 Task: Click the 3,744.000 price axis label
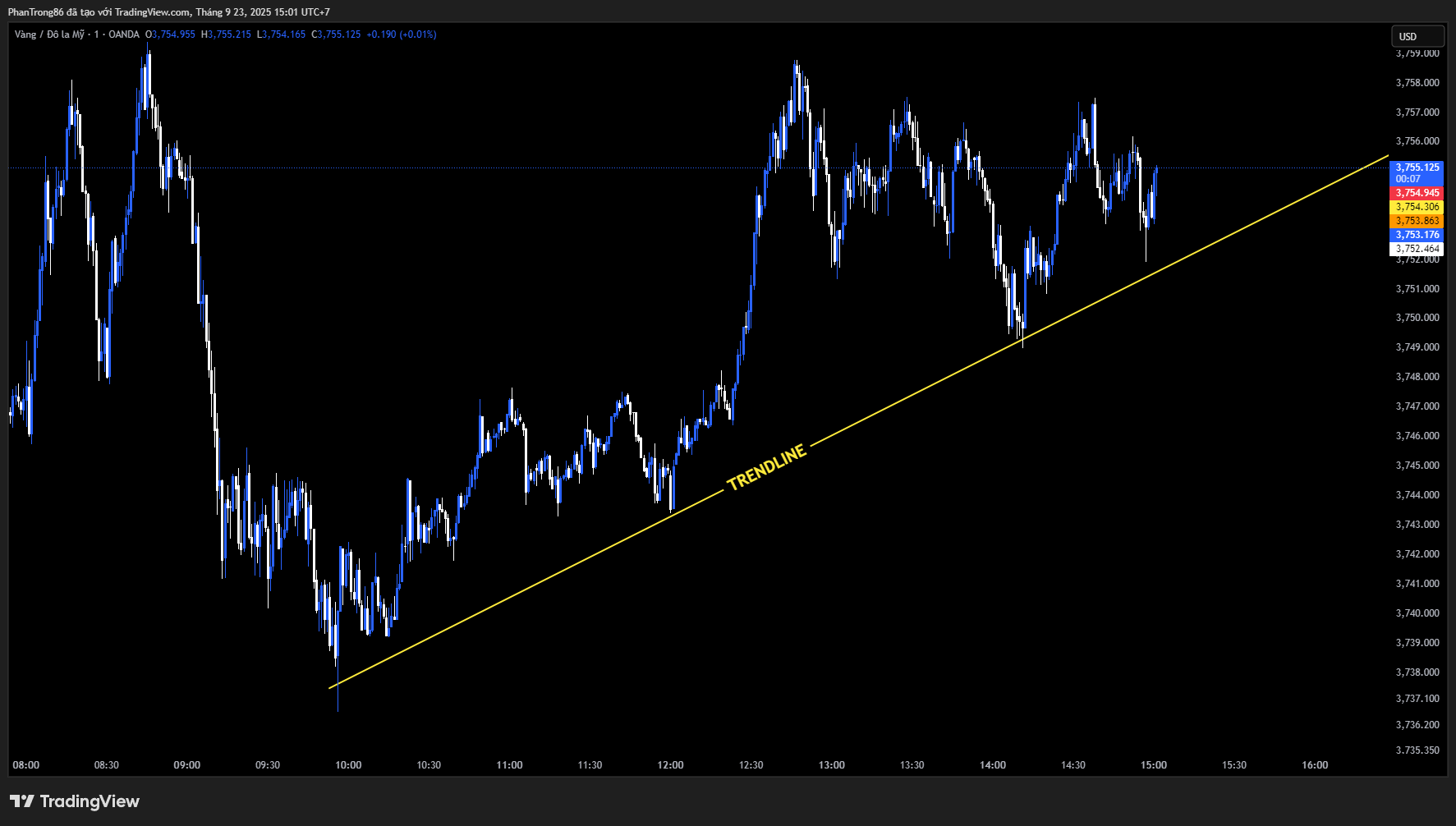(x=1417, y=495)
